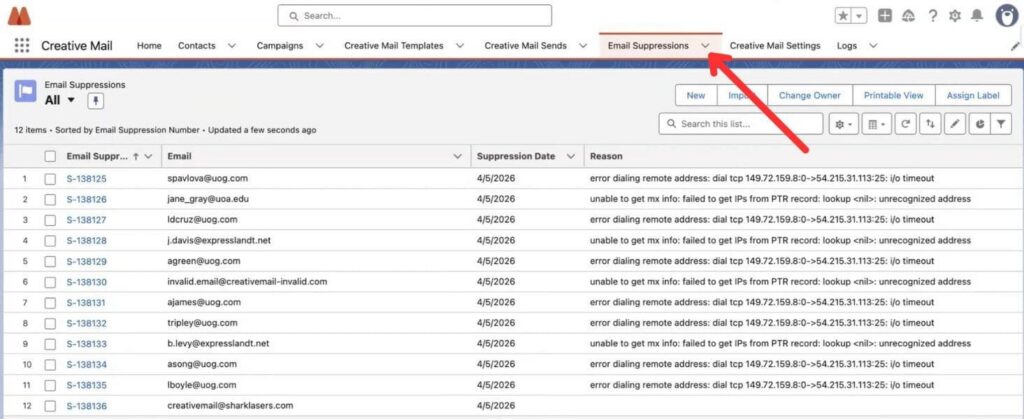Screen dimensions: 1024x419
Task: Open the Contacts tab
Action: [x=197, y=46]
